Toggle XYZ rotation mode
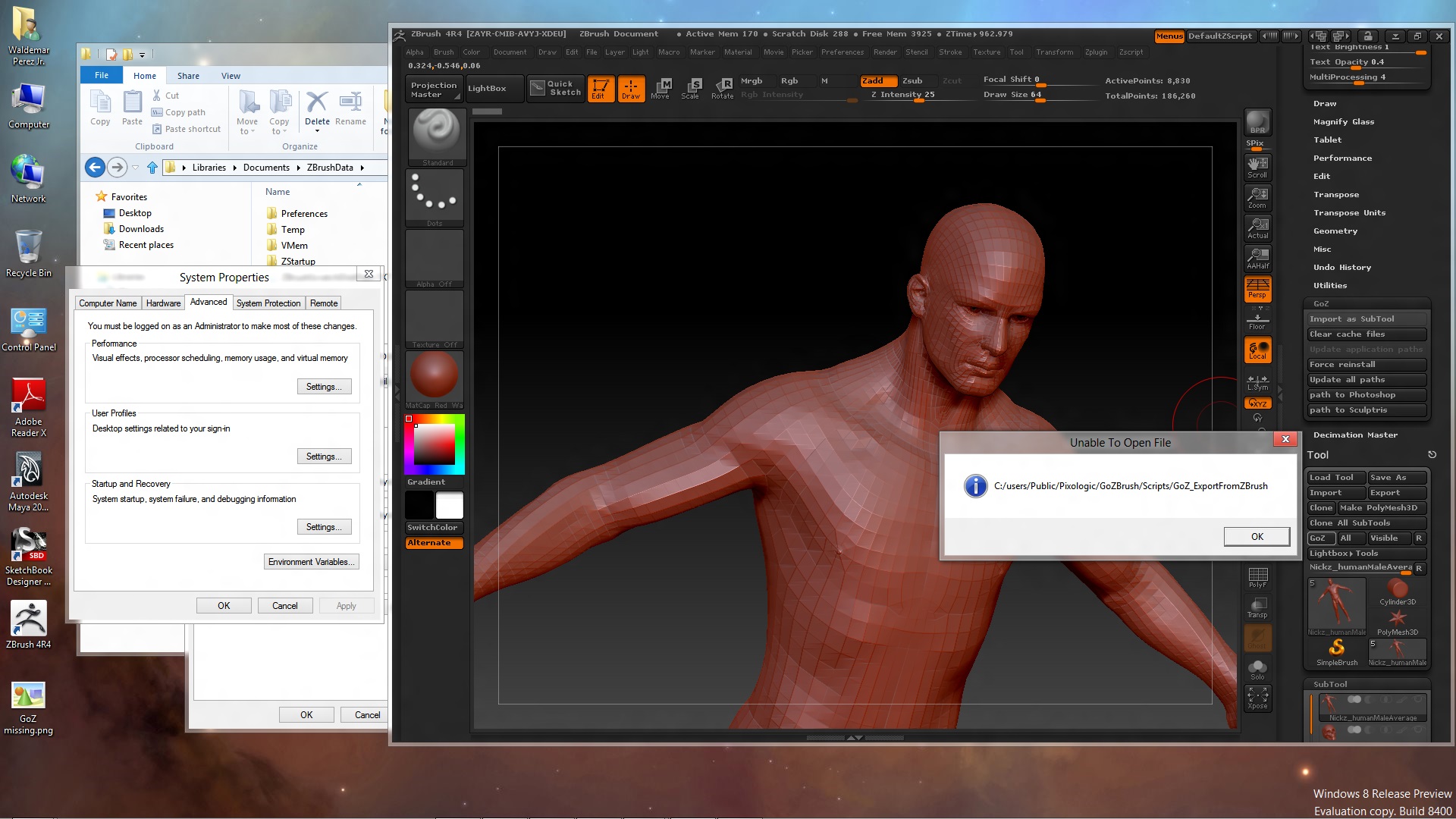 click(x=1257, y=403)
